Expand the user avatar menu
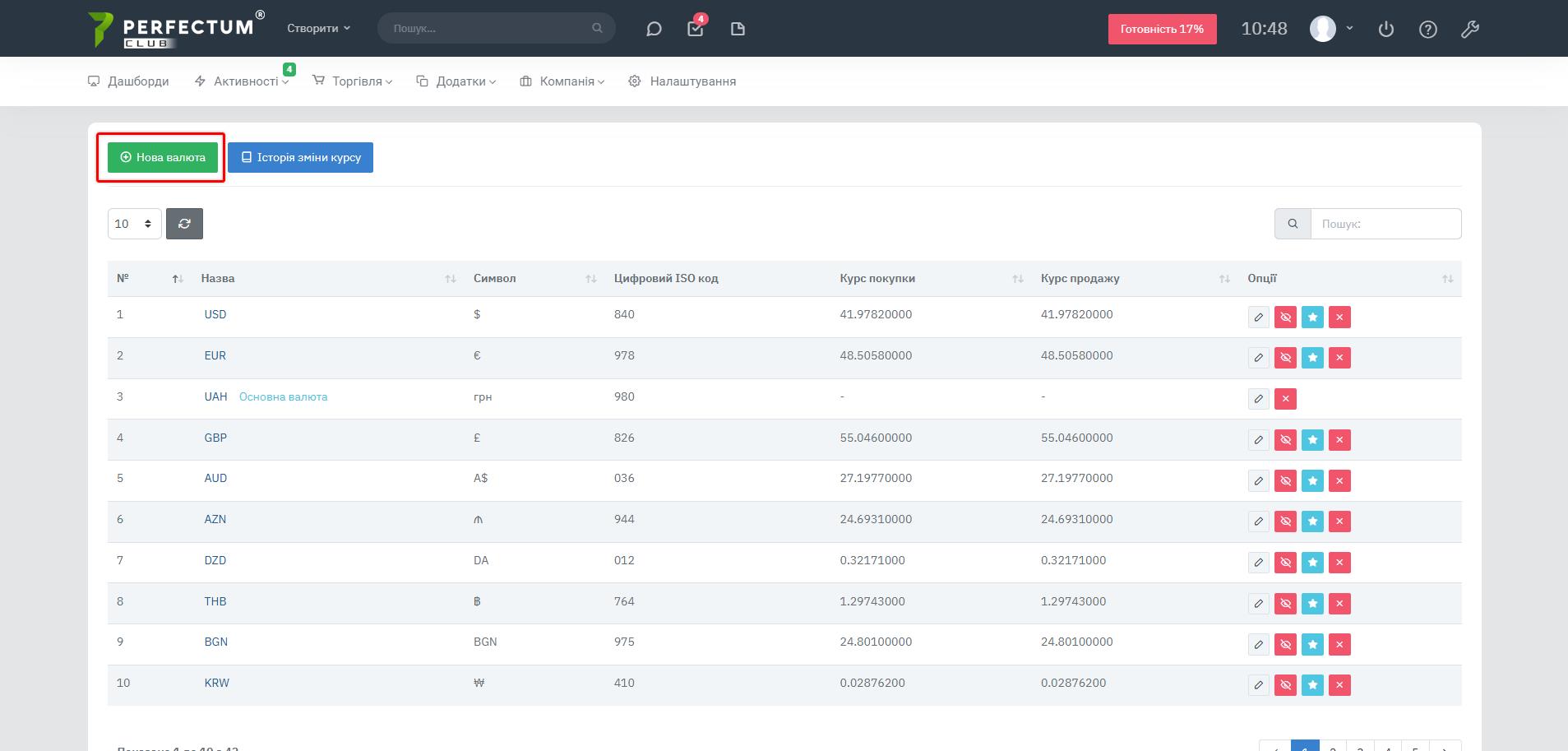The height and width of the screenshot is (751, 1568). coord(1331,29)
